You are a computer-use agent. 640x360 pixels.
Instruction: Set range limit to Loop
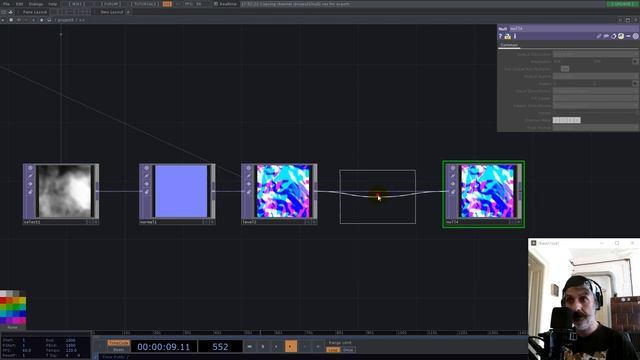click(333, 350)
